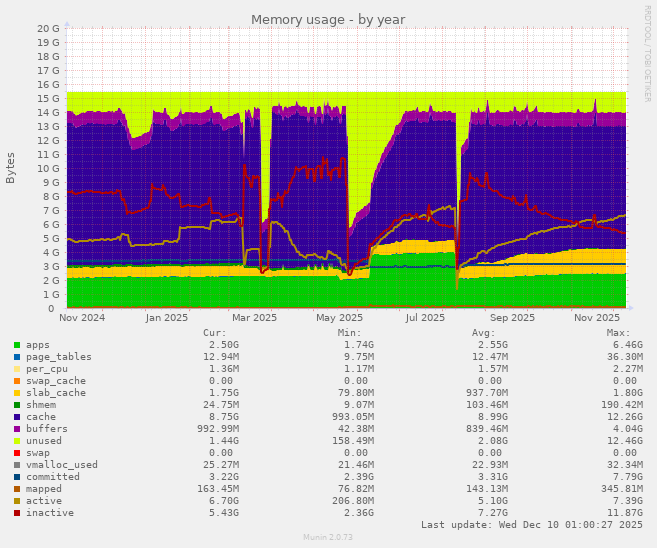Select the 'swap_cache' legend label

point(56,381)
